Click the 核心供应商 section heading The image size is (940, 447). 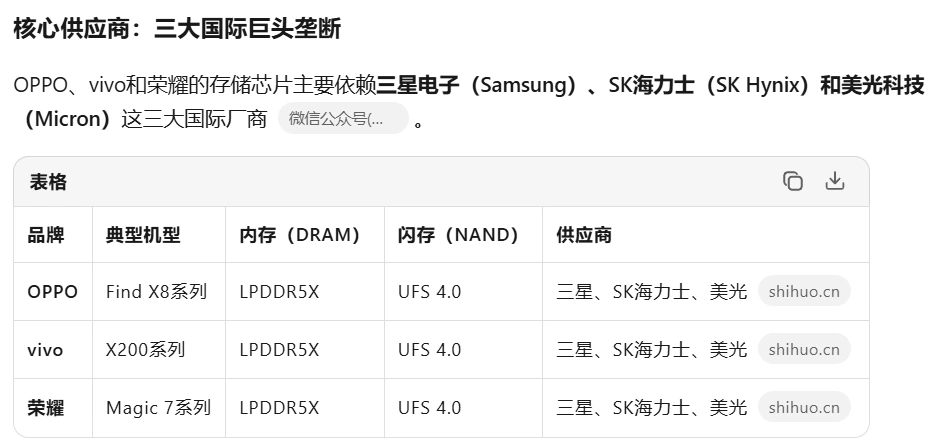point(177,28)
